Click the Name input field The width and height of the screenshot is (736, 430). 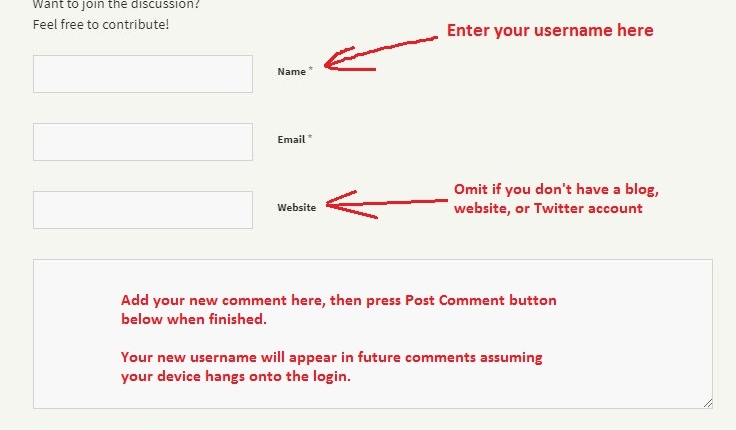[142, 74]
